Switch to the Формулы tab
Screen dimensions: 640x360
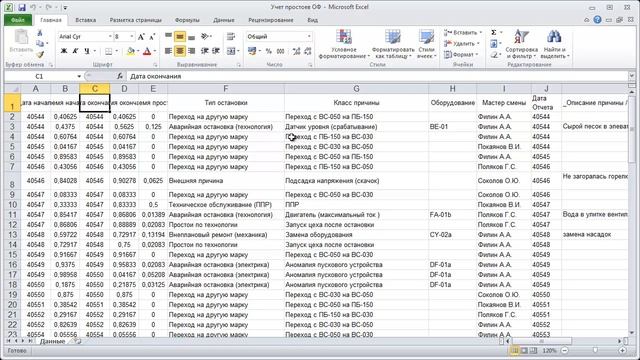[187, 20]
